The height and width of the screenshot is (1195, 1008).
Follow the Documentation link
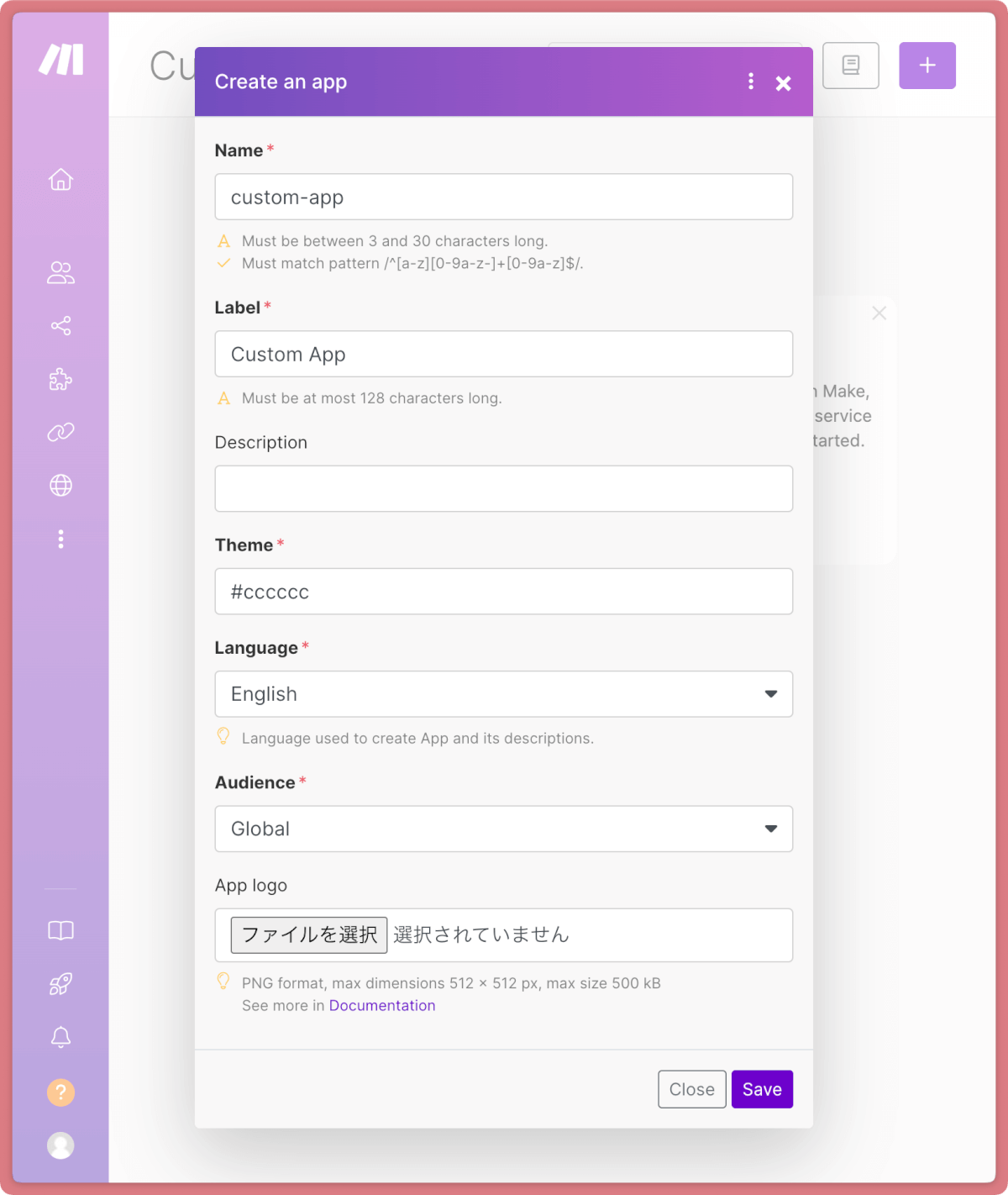[x=382, y=1006]
